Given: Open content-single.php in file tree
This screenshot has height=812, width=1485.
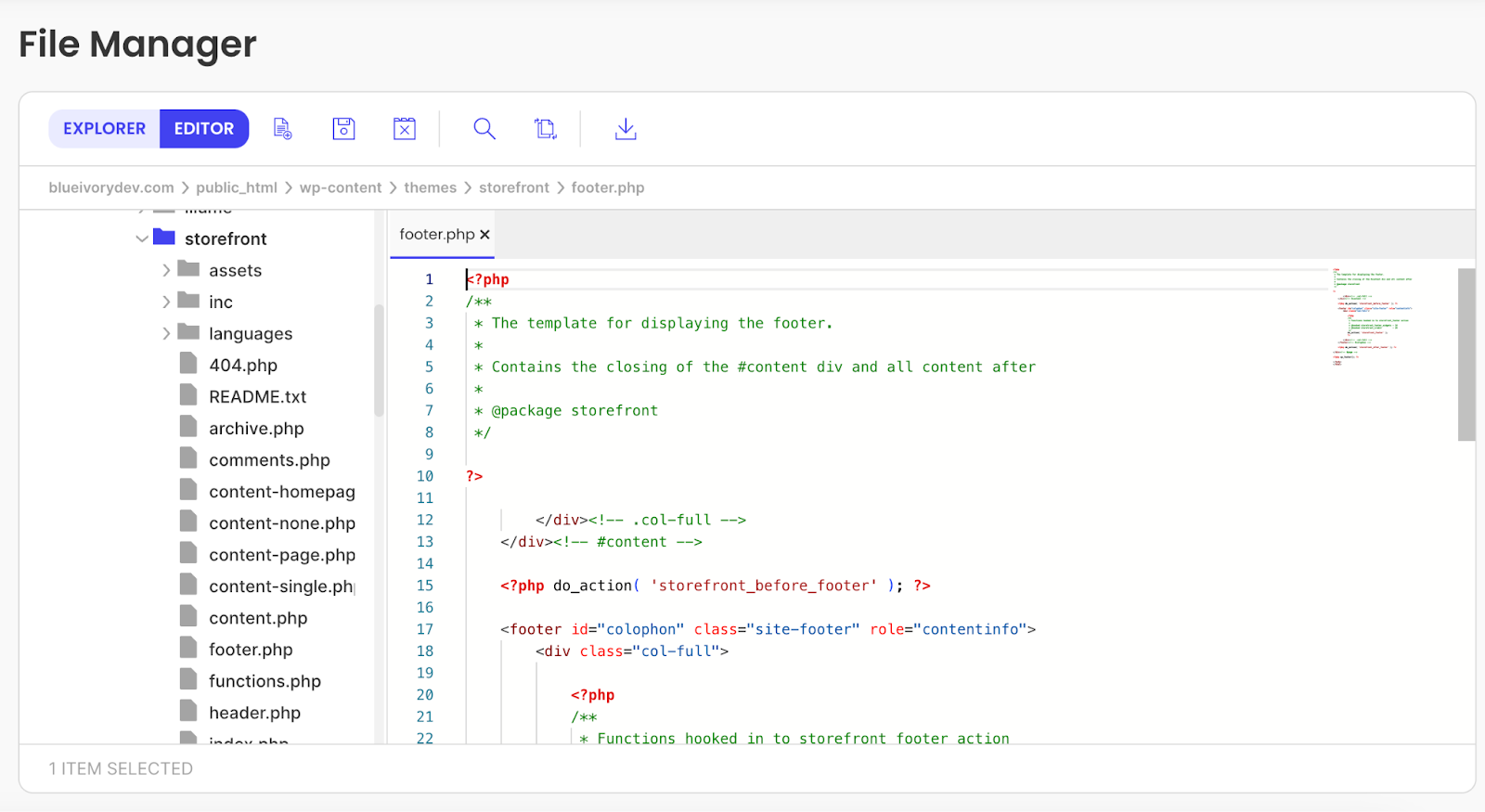Looking at the screenshot, I should click(282, 586).
